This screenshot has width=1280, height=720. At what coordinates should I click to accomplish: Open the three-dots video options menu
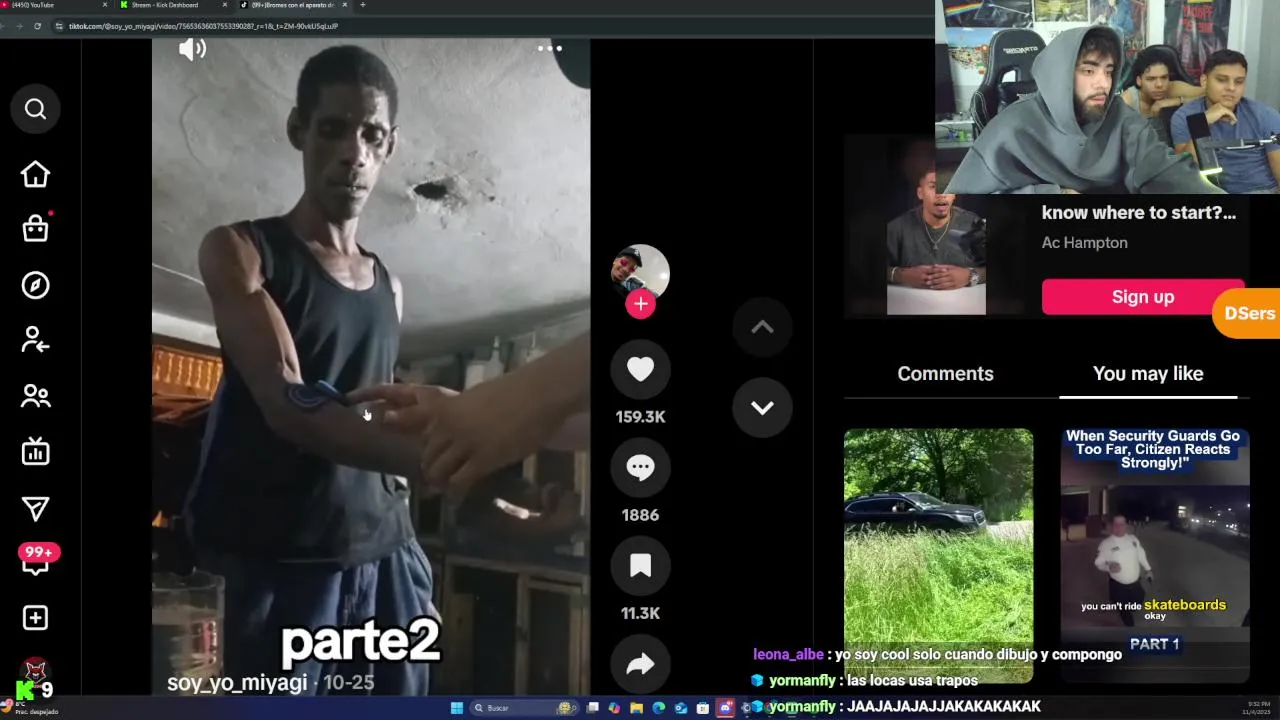pyautogui.click(x=550, y=48)
